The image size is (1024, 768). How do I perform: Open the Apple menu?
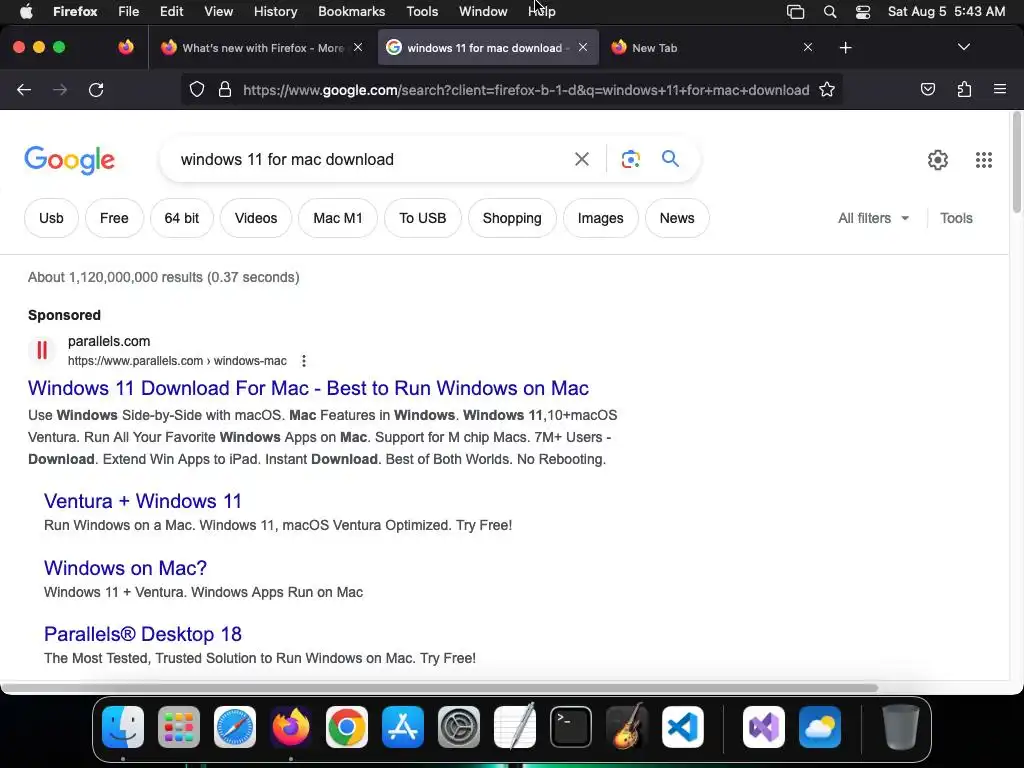[26, 12]
